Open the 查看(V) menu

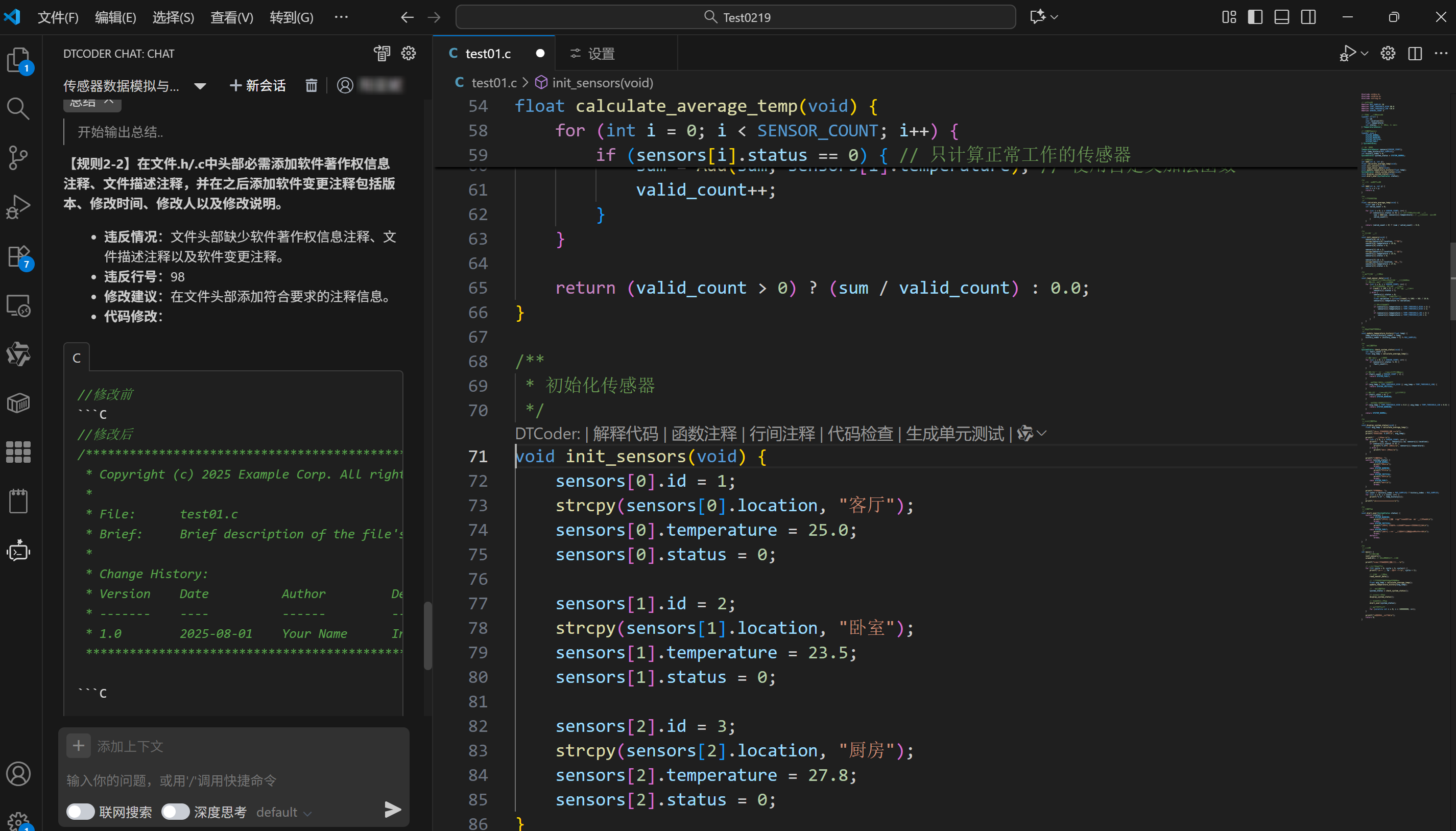(232, 17)
